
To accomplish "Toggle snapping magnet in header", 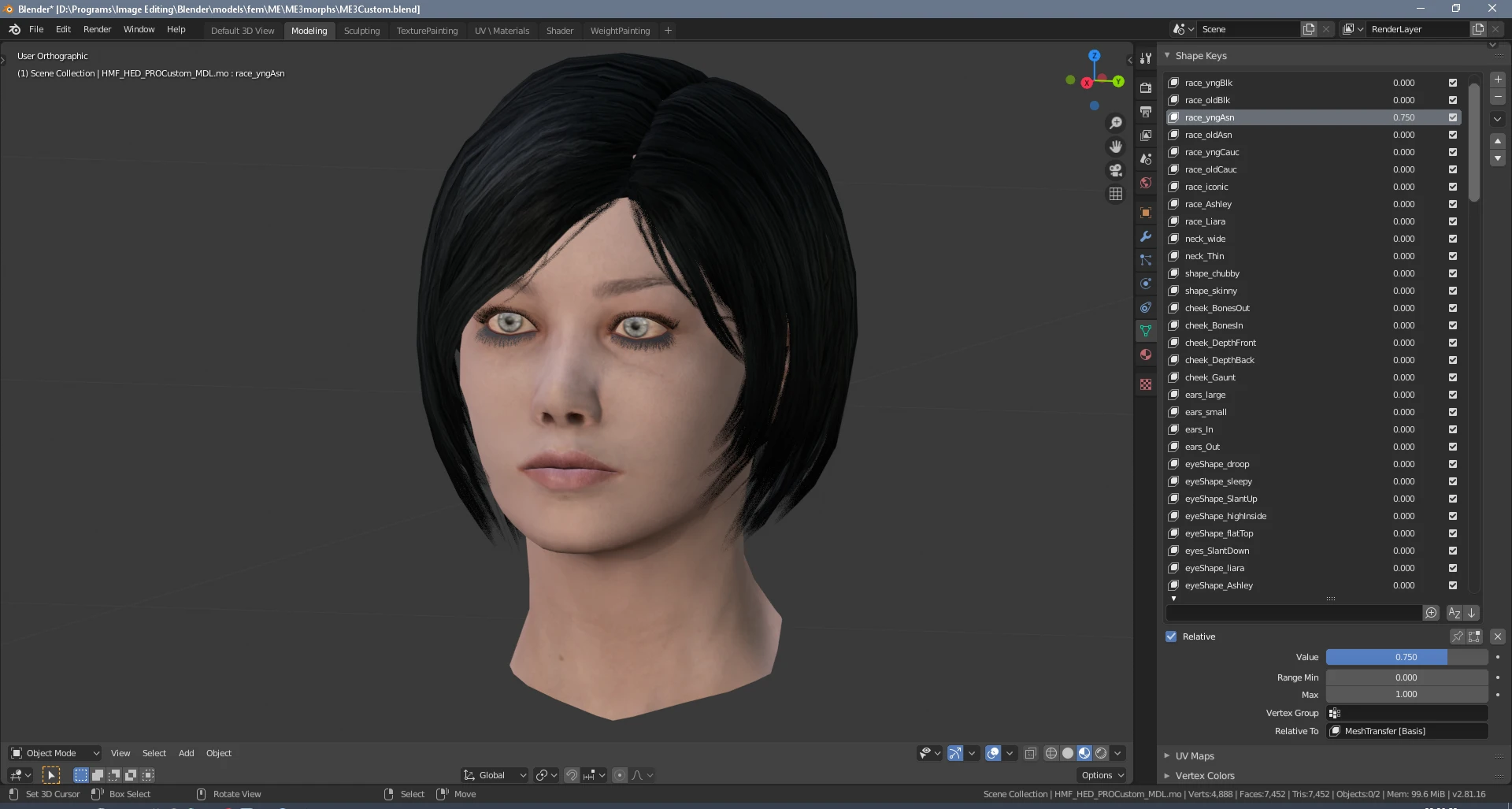I will 572,775.
